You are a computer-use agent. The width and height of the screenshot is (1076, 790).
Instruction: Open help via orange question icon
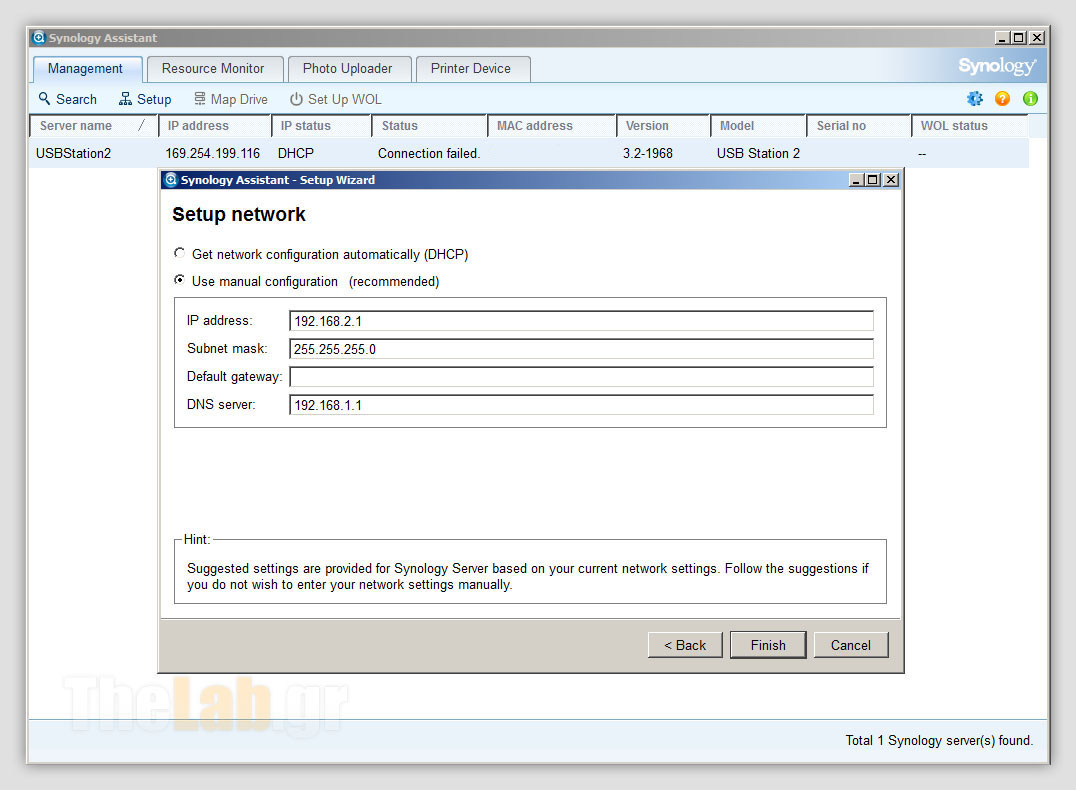[1003, 99]
